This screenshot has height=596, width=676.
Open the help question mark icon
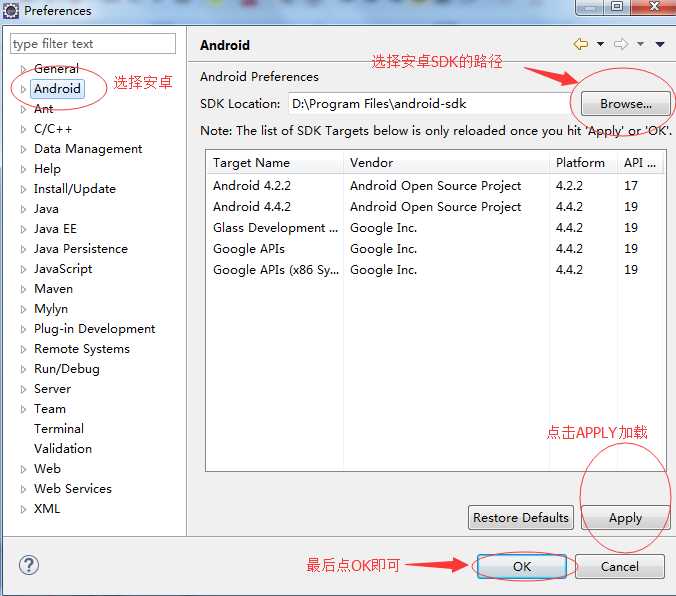point(29,565)
